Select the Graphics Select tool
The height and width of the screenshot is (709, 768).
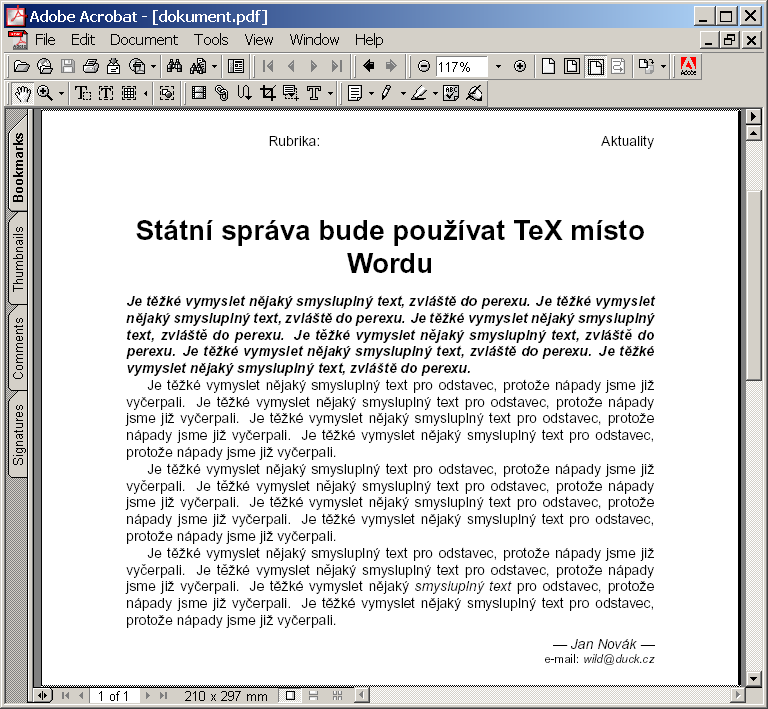click(167, 93)
